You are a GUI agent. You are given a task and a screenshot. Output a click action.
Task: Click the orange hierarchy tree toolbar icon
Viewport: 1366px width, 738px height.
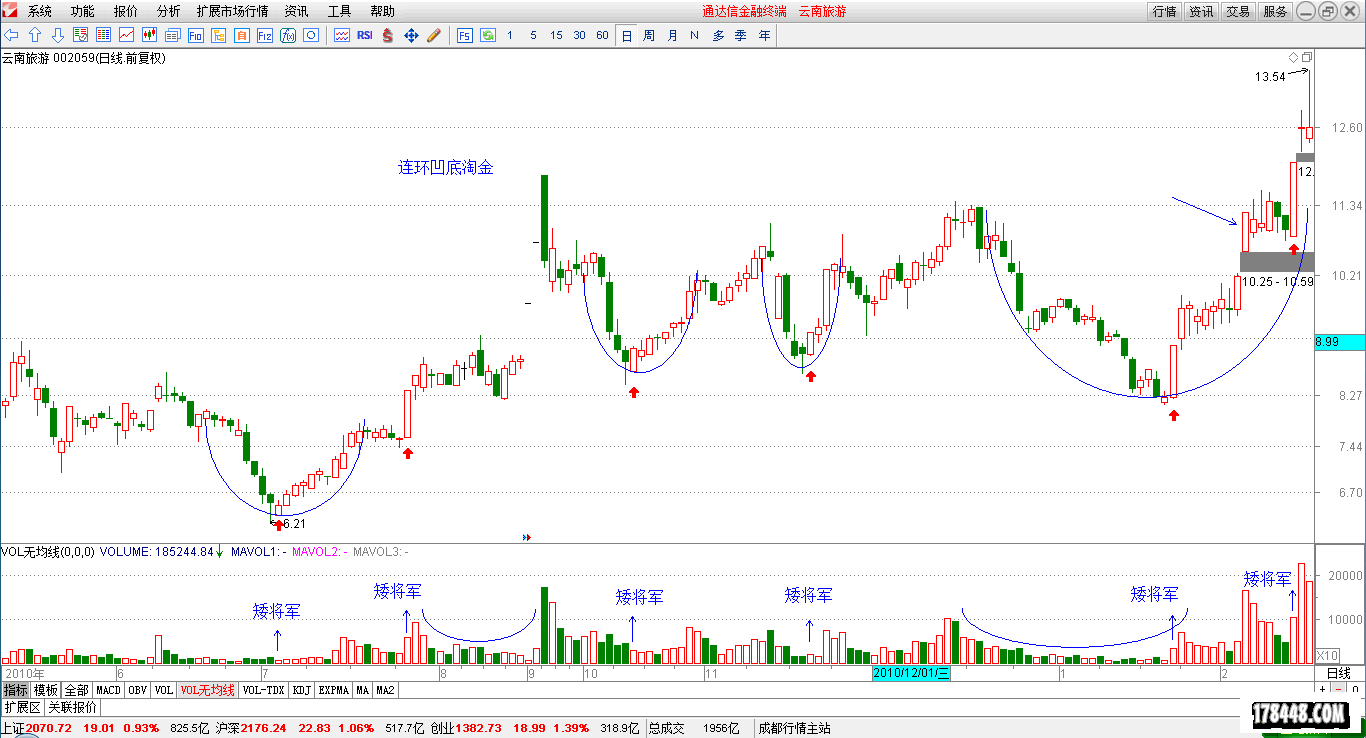(x=218, y=35)
